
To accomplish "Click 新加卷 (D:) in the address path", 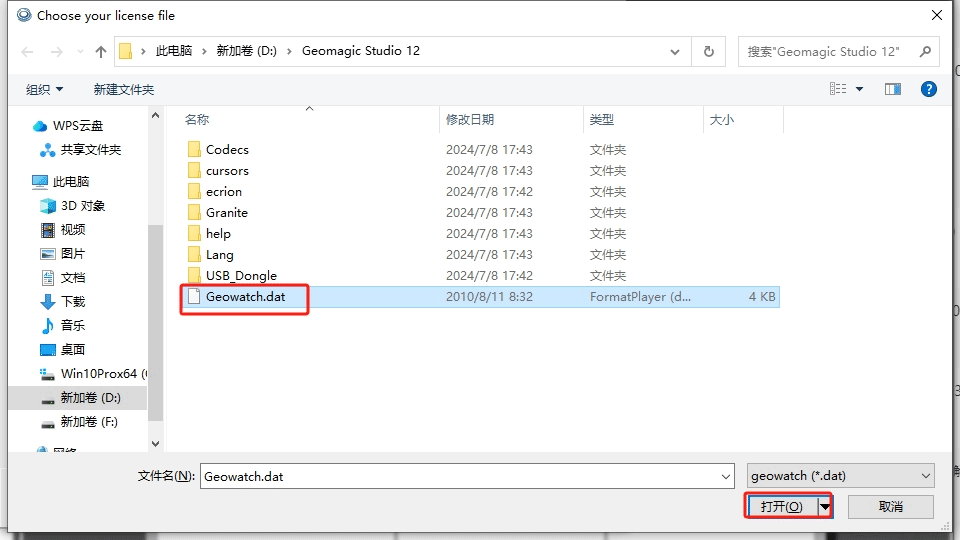I will point(247,51).
